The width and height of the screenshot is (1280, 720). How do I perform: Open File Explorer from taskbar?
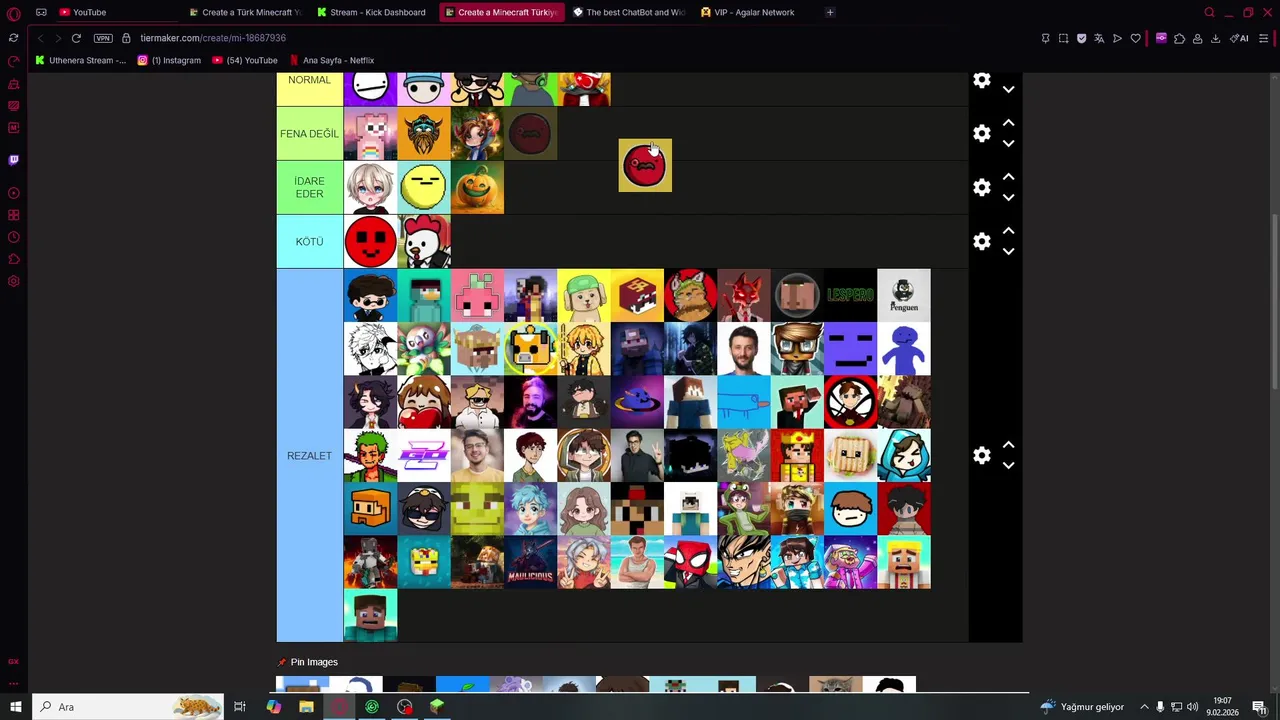tap(306, 707)
